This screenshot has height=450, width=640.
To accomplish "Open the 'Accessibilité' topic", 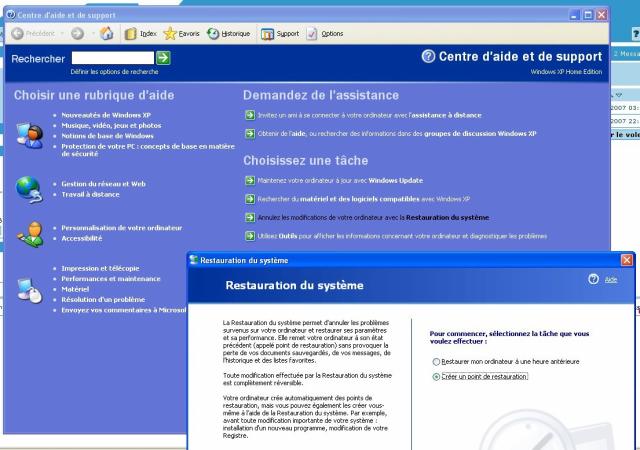I will 82,238.
